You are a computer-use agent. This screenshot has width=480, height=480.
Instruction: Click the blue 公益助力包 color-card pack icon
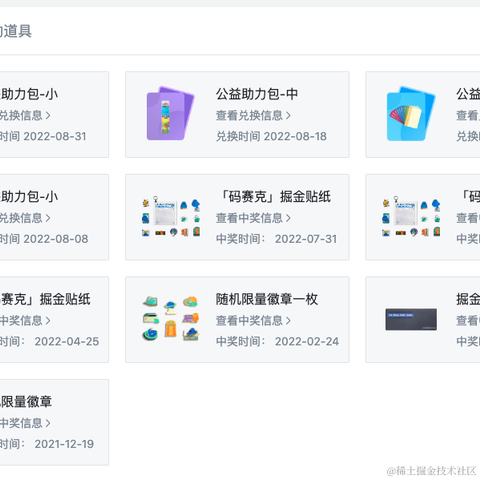click(x=411, y=114)
